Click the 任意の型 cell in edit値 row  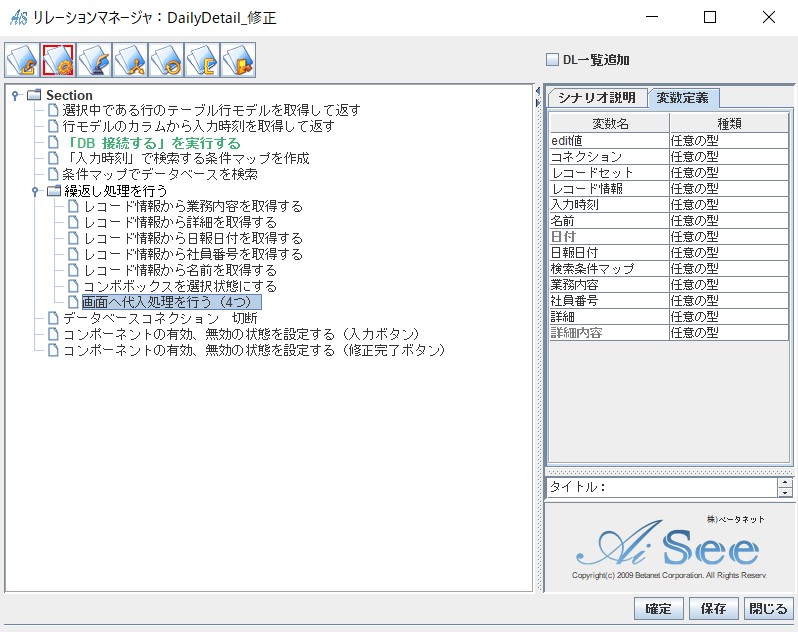tap(729, 141)
